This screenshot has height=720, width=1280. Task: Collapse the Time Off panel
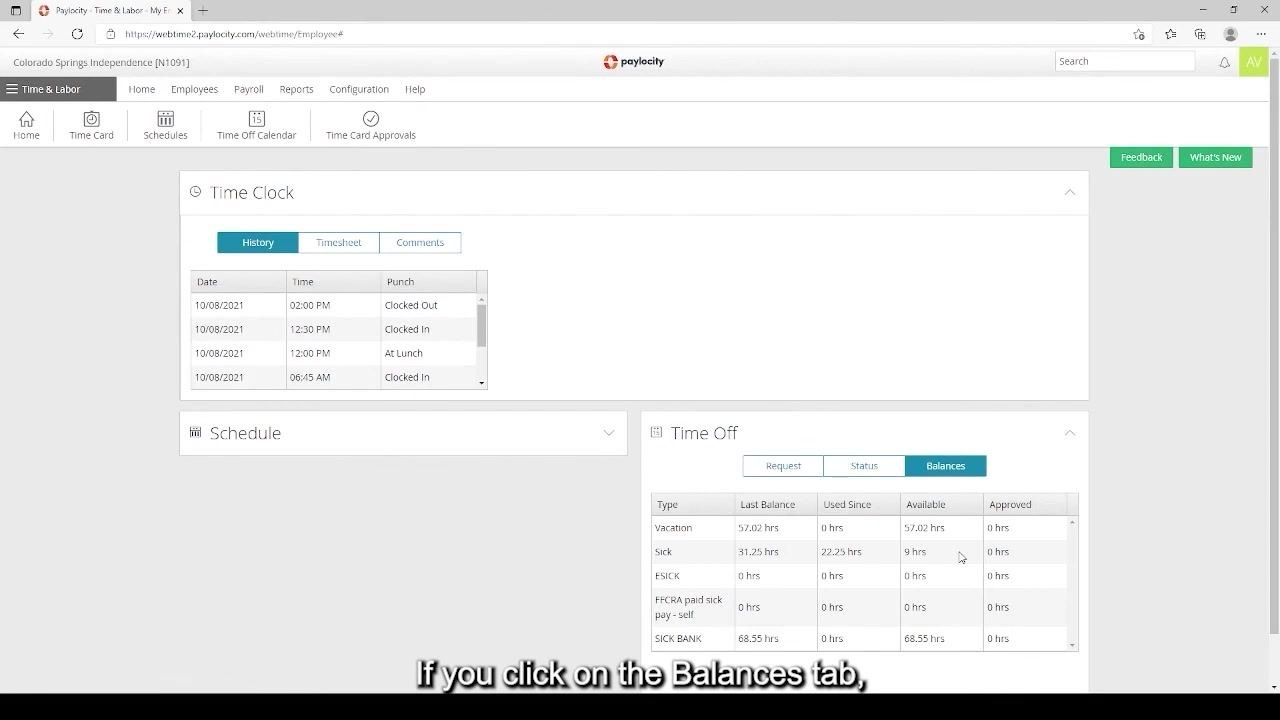click(1070, 433)
